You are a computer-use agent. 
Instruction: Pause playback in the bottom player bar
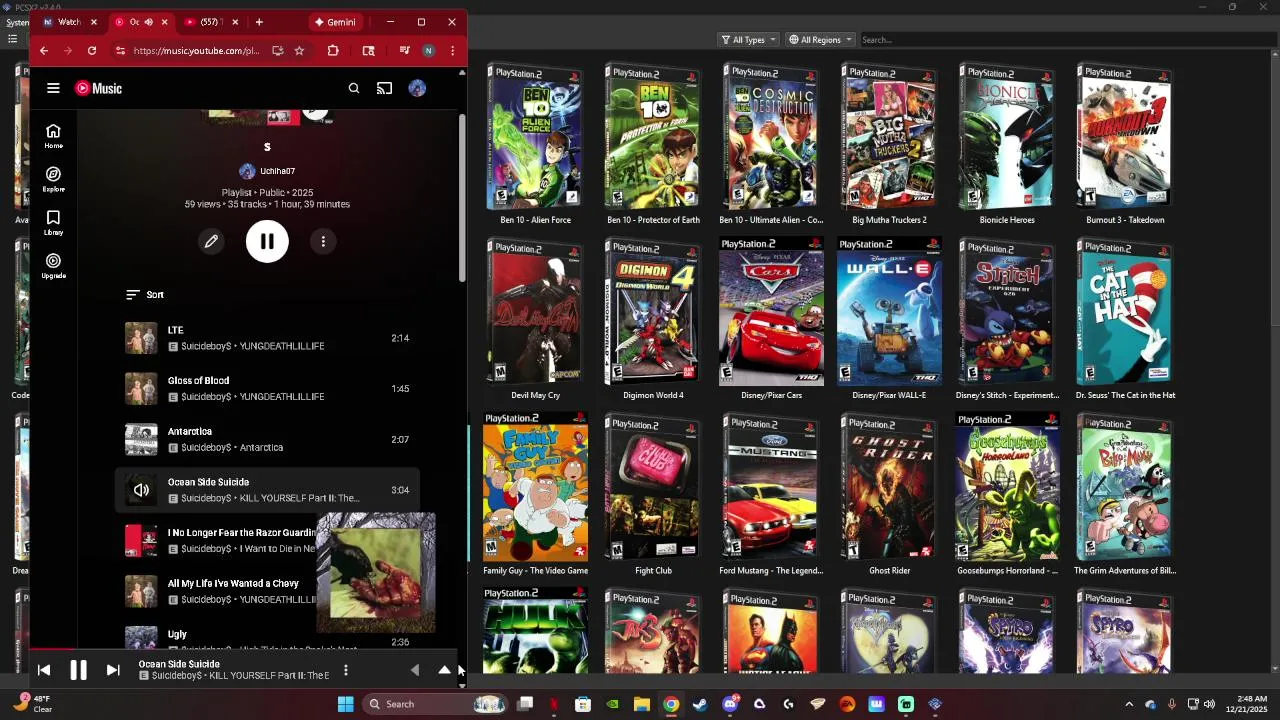point(78,670)
